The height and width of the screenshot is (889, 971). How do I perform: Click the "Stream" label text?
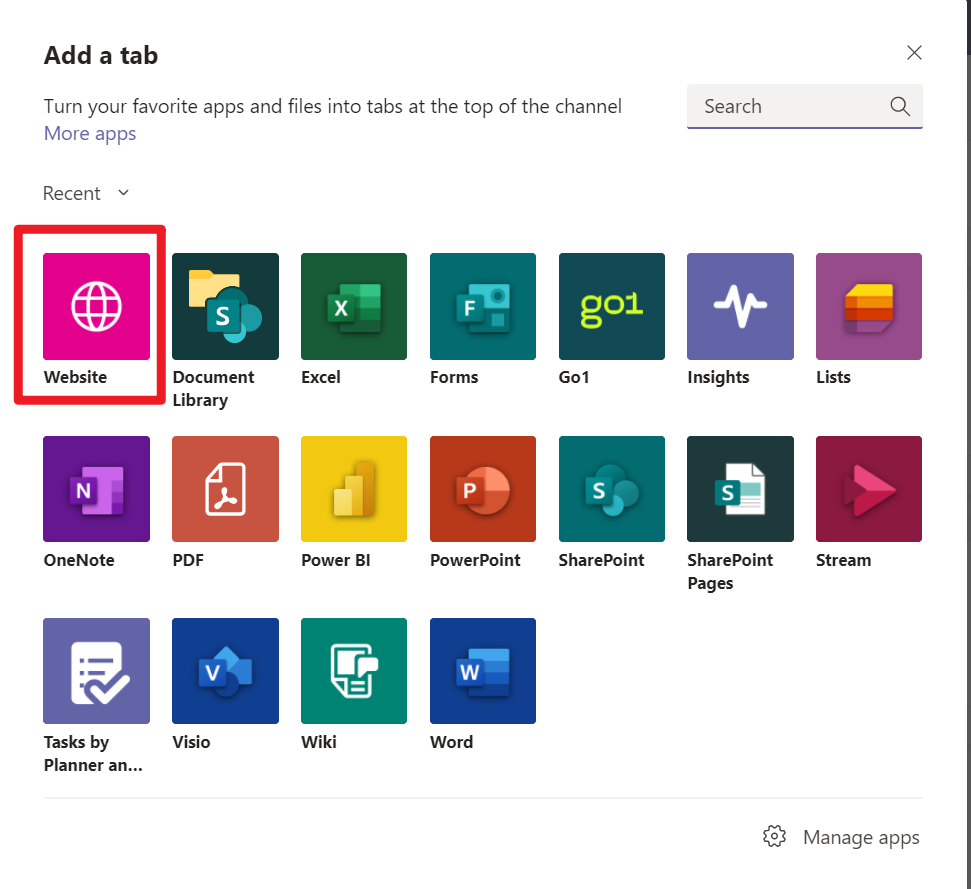tap(843, 560)
